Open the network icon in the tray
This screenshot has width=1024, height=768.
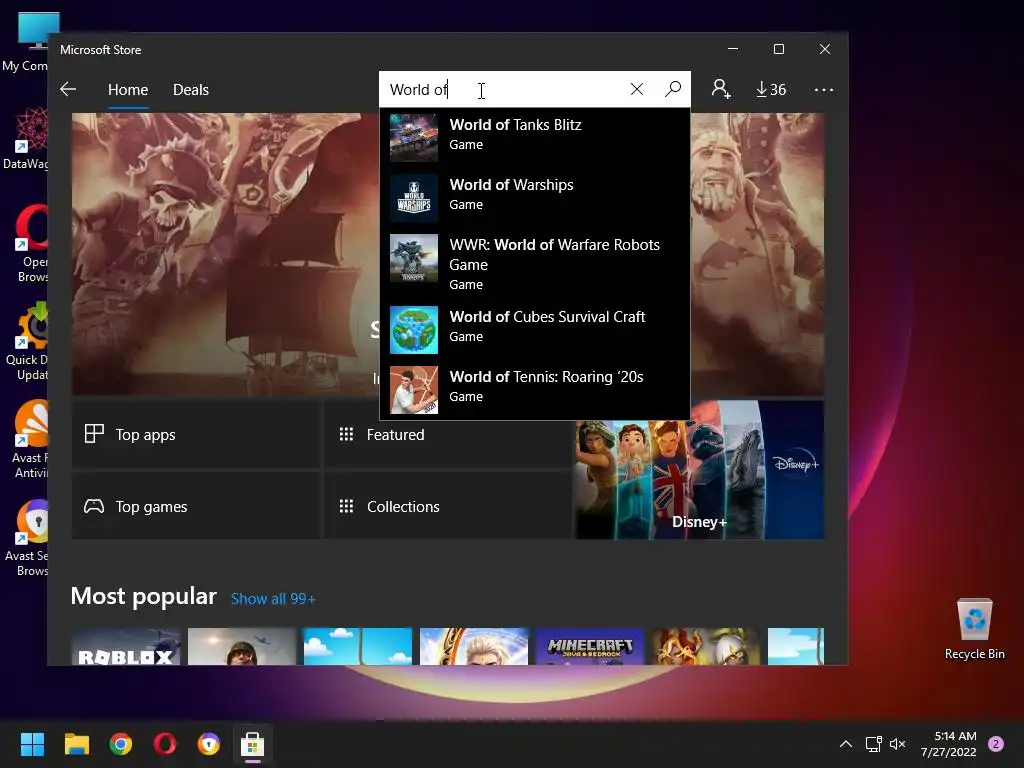[873, 744]
